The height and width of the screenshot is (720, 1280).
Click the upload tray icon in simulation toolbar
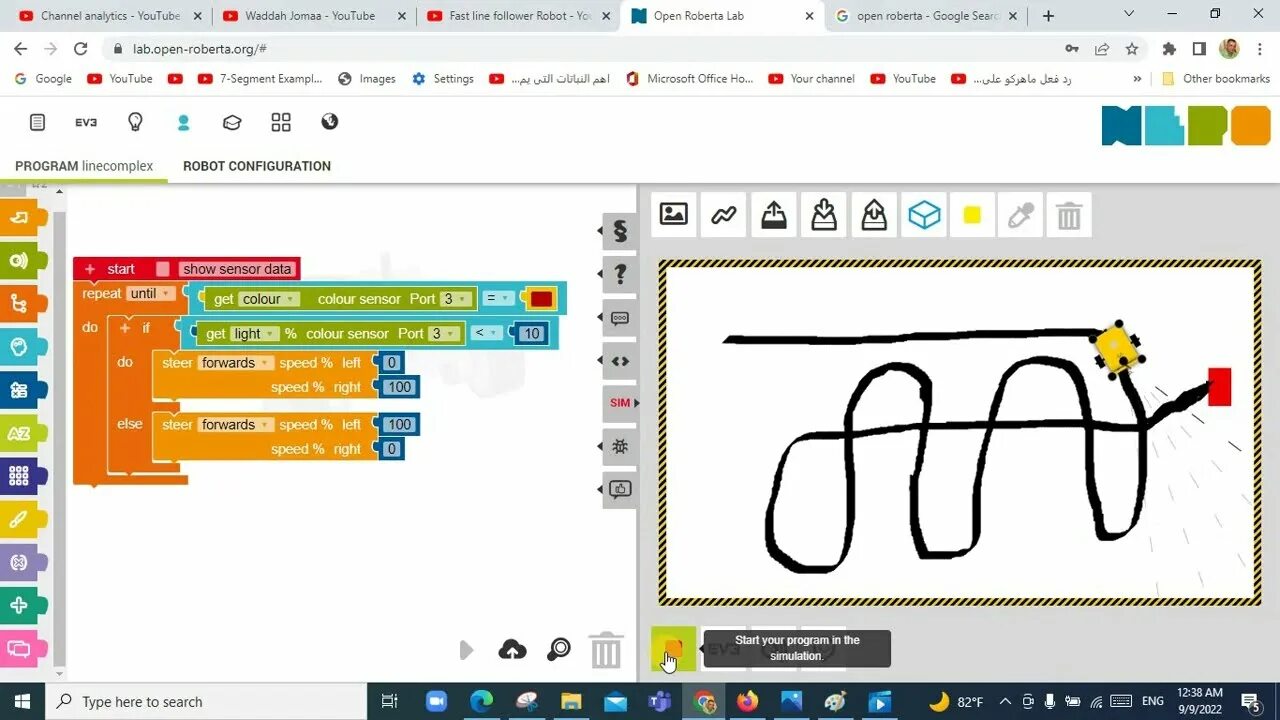pos(774,214)
